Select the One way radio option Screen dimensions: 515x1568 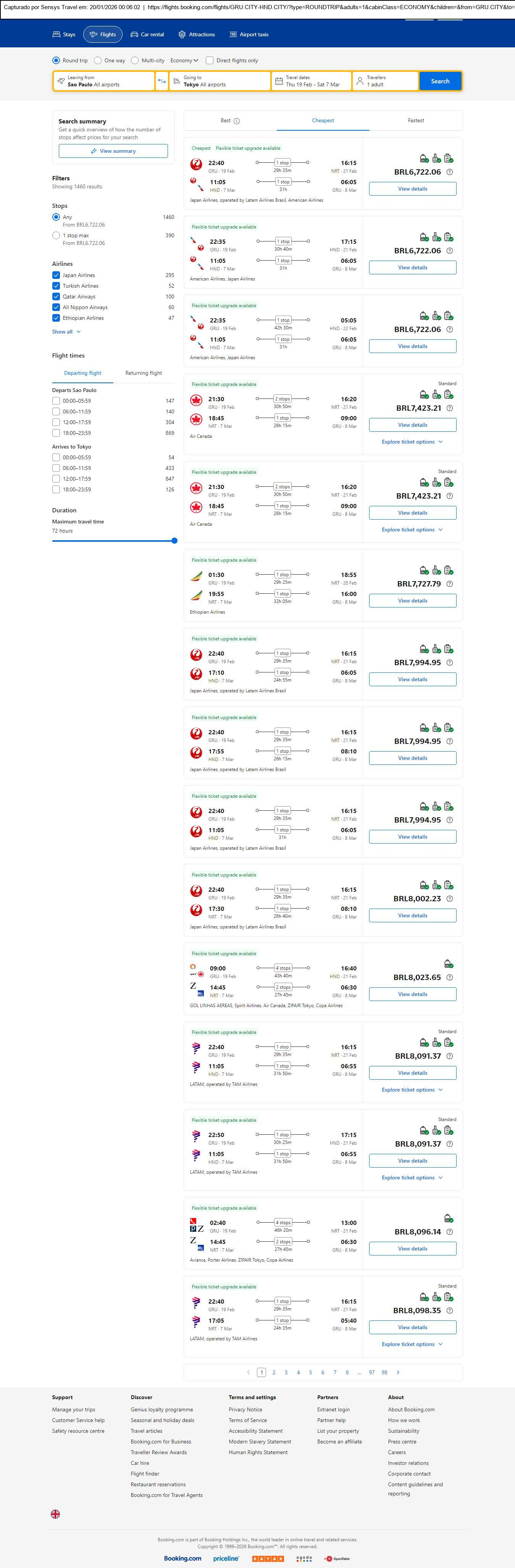[98, 60]
